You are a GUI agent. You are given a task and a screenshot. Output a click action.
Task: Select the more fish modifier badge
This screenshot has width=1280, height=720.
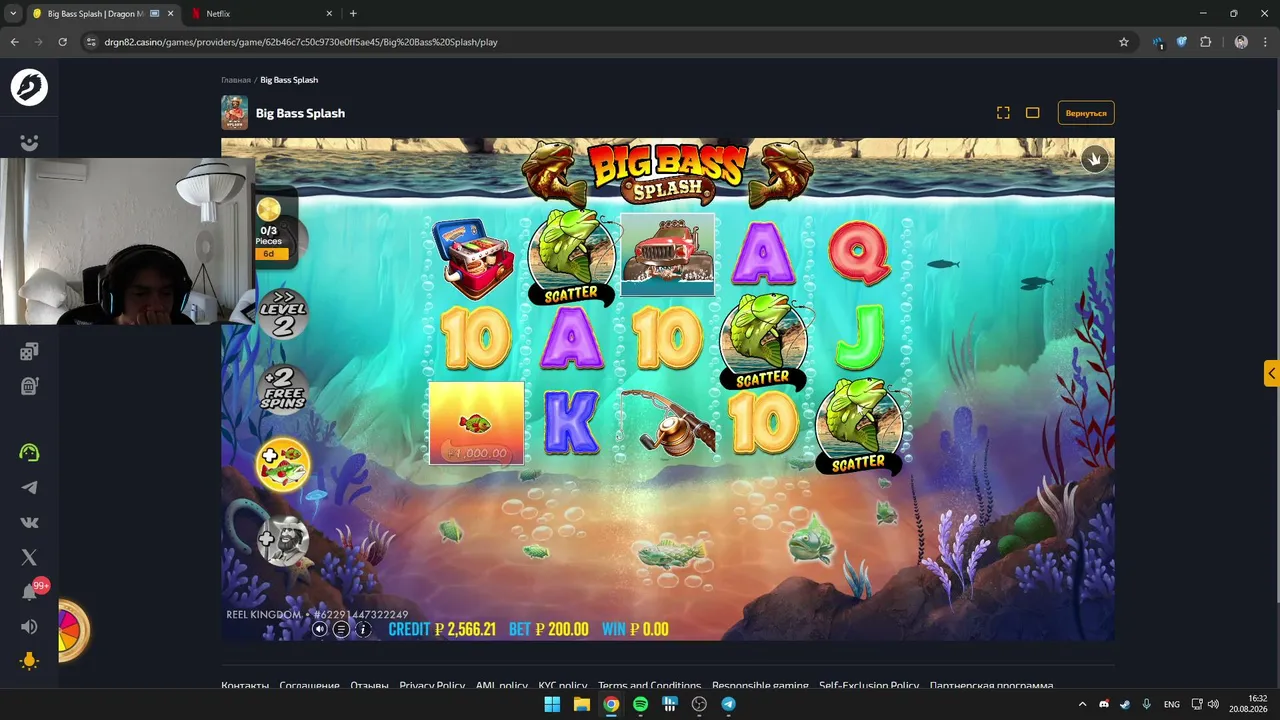283,465
